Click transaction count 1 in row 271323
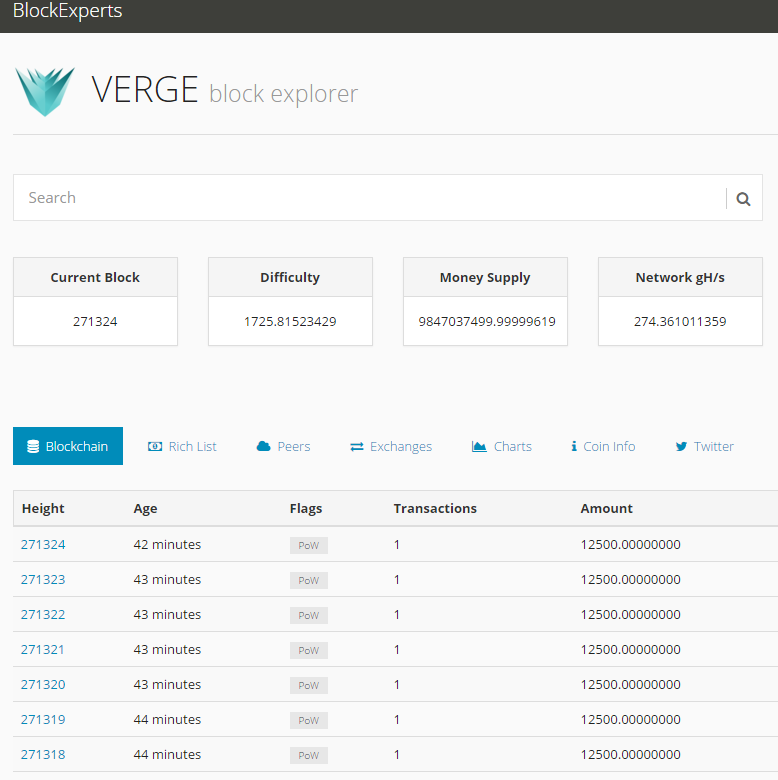Image resolution: width=778 pixels, height=780 pixels. (x=397, y=580)
